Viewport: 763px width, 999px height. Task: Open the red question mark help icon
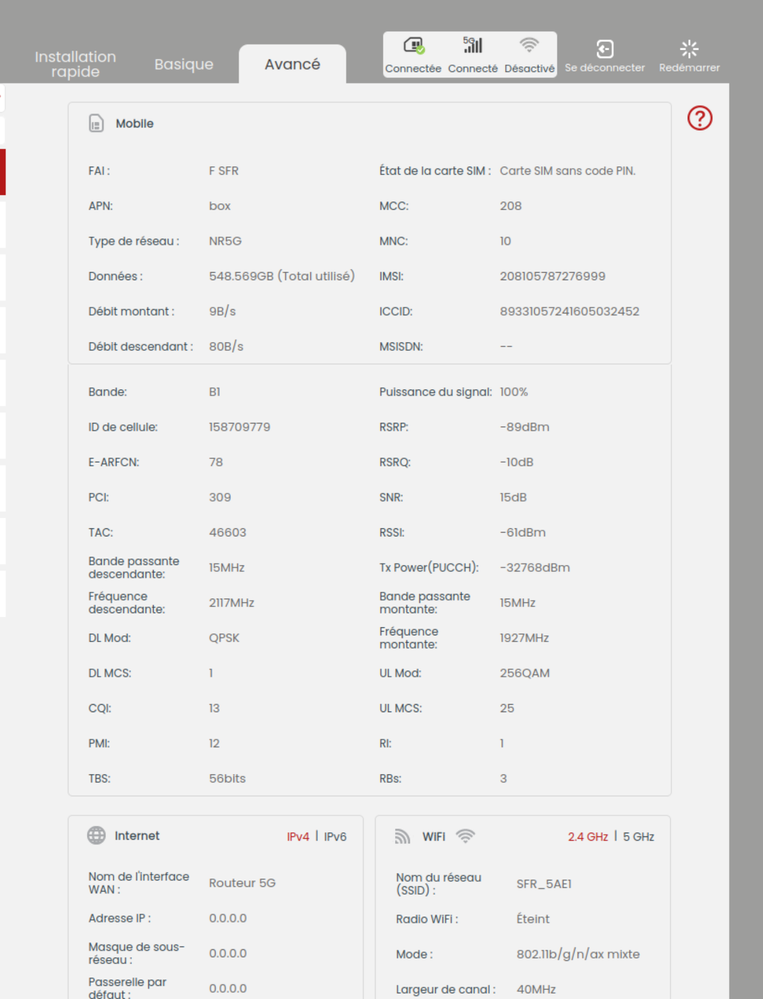pyautogui.click(x=699, y=118)
